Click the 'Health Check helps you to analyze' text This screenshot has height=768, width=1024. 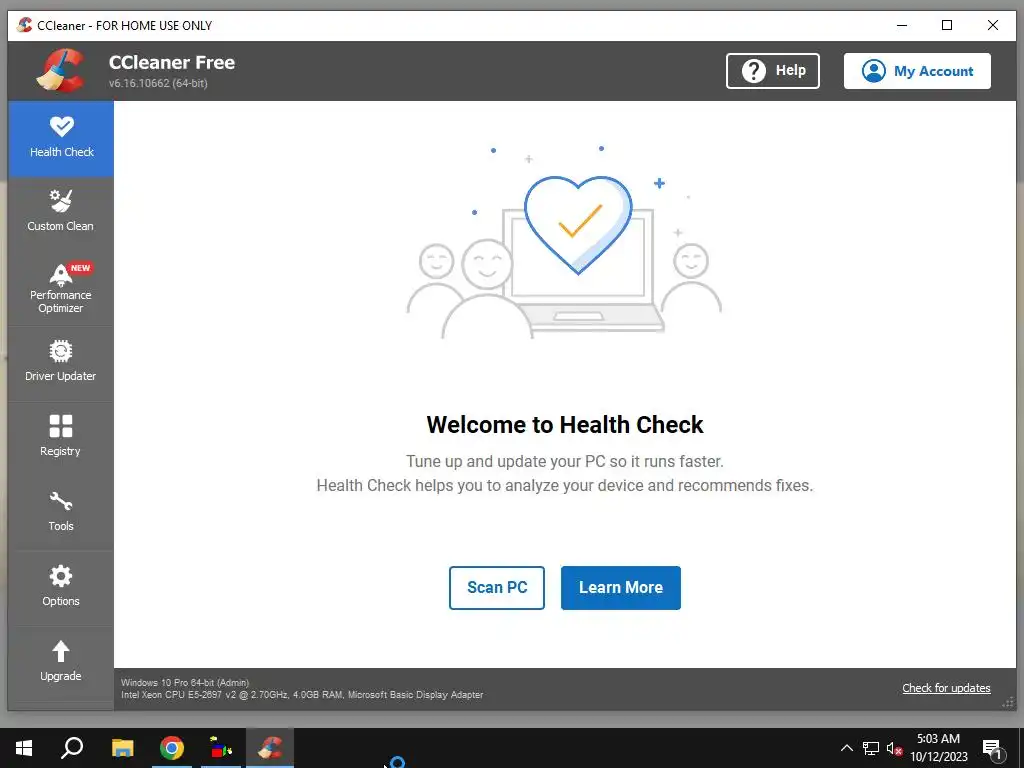coord(565,485)
